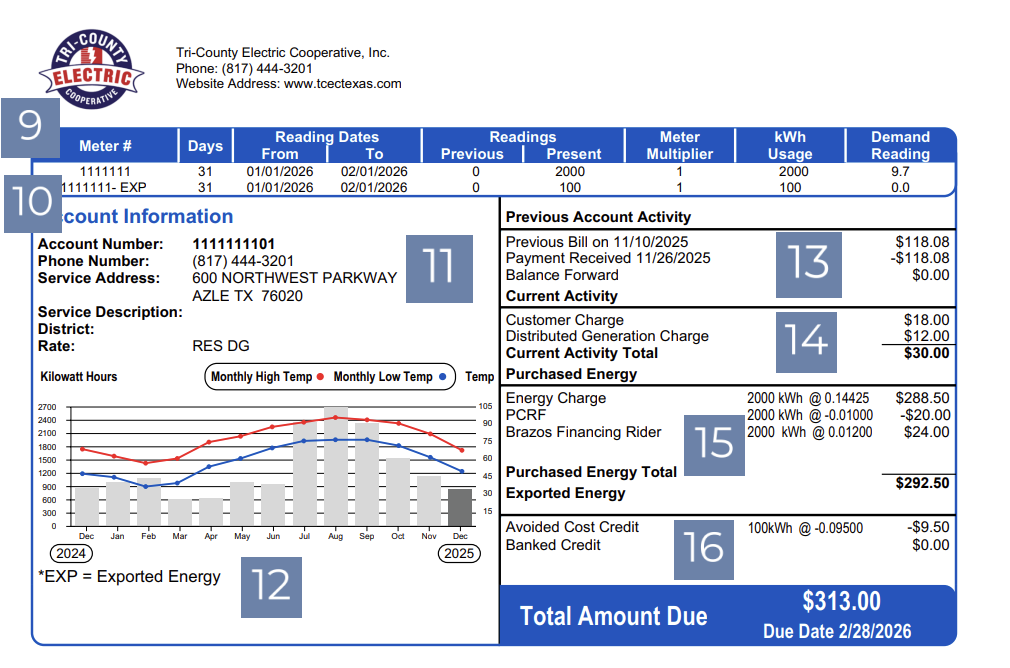Screen dimensions: 1010x668
Task: Click marker 13 in Previous Account Activity
Action: [x=808, y=265]
